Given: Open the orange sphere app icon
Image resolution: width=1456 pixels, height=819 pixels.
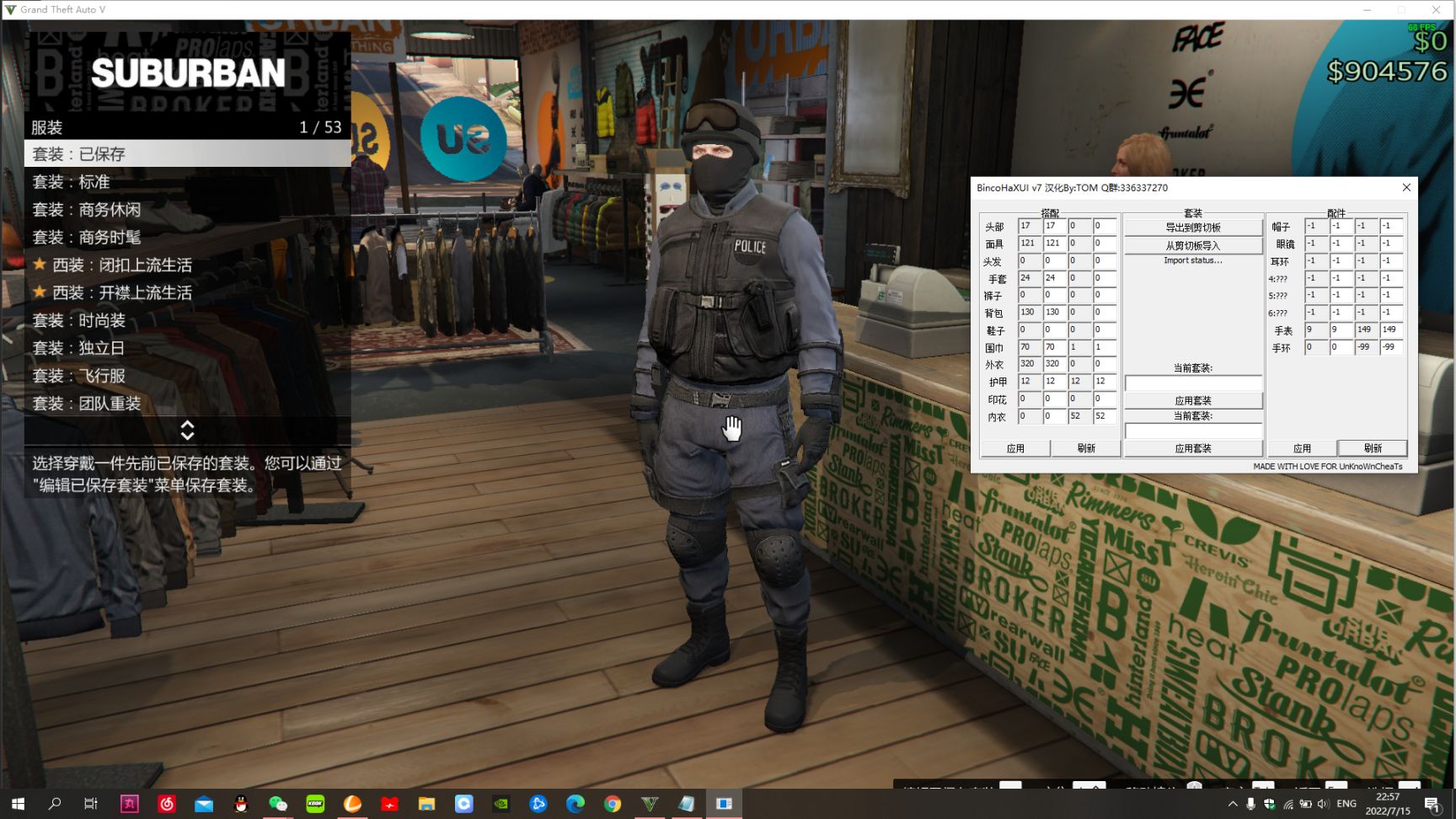Looking at the screenshot, I should pos(352,804).
